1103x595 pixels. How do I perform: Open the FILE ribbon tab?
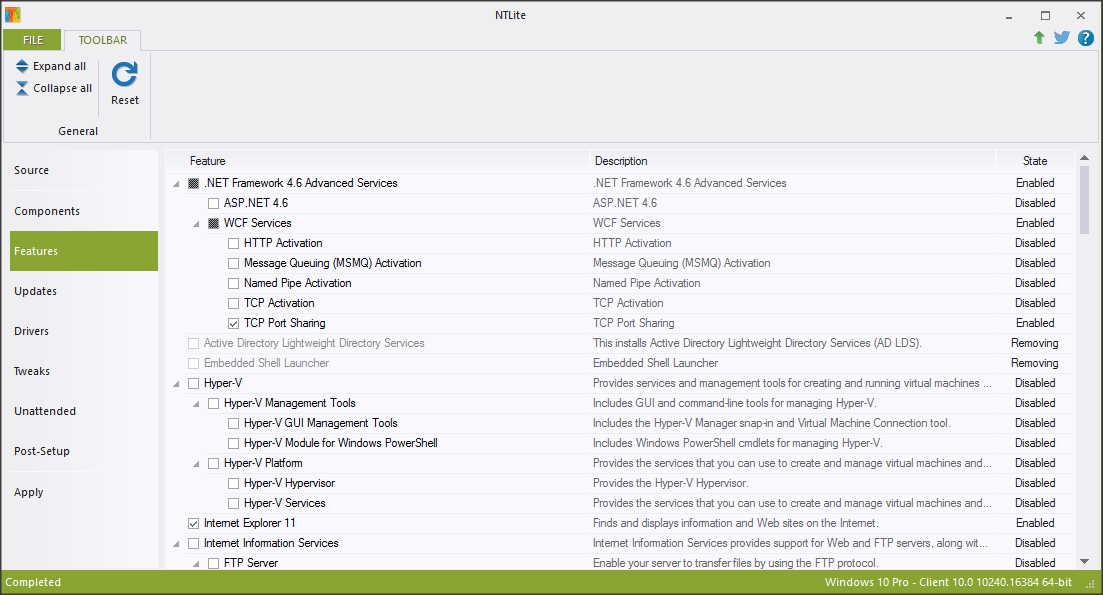pos(33,40)
